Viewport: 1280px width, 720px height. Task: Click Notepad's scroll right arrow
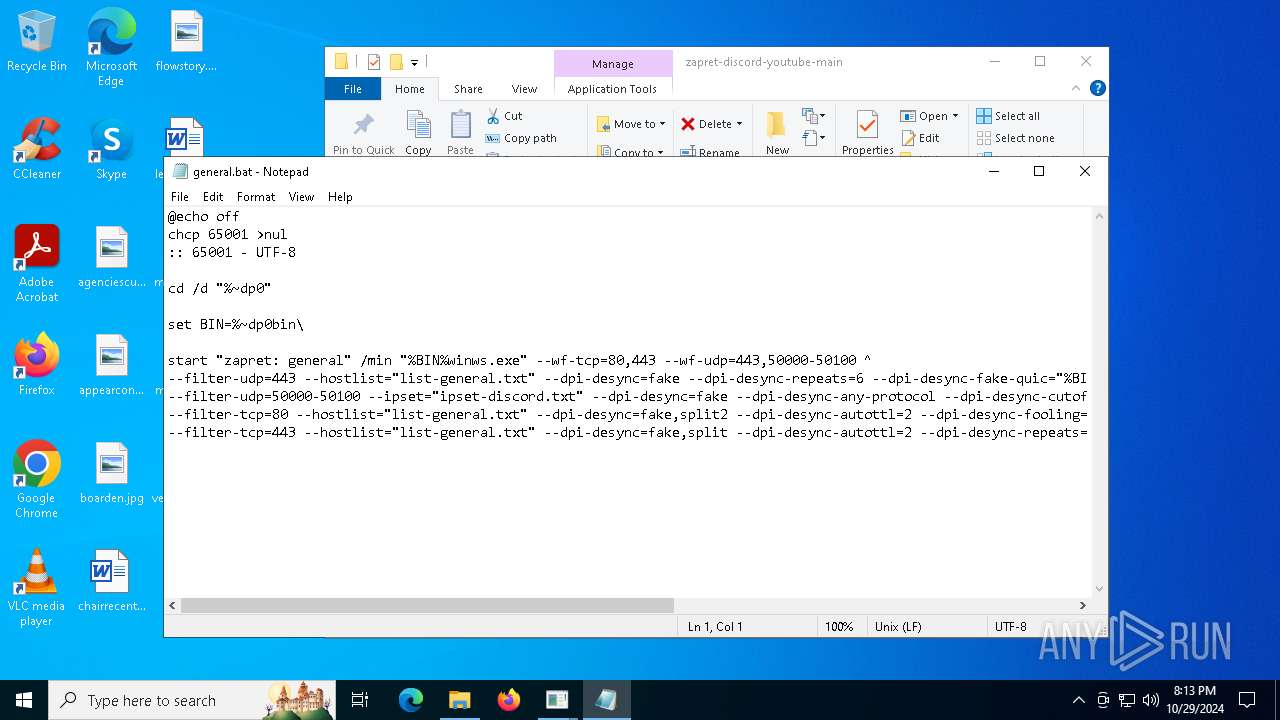point(1082,605)
